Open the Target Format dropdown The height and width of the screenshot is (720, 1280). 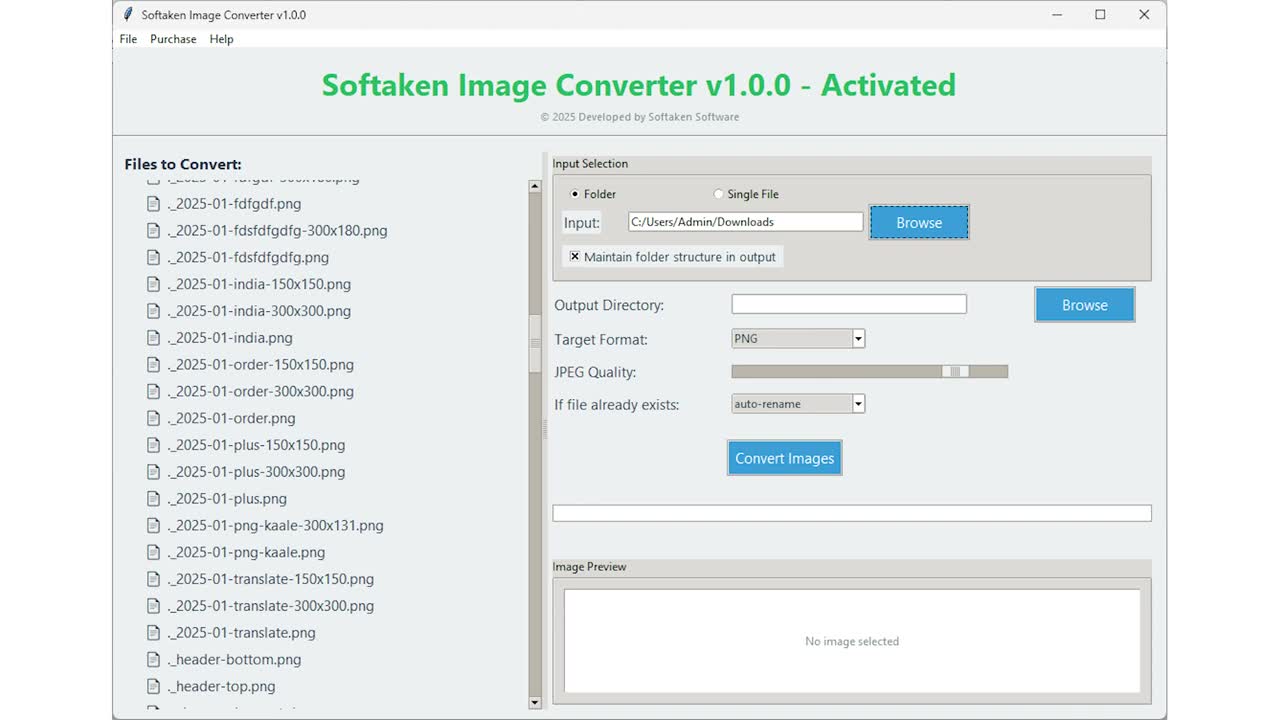coord(858,339)
